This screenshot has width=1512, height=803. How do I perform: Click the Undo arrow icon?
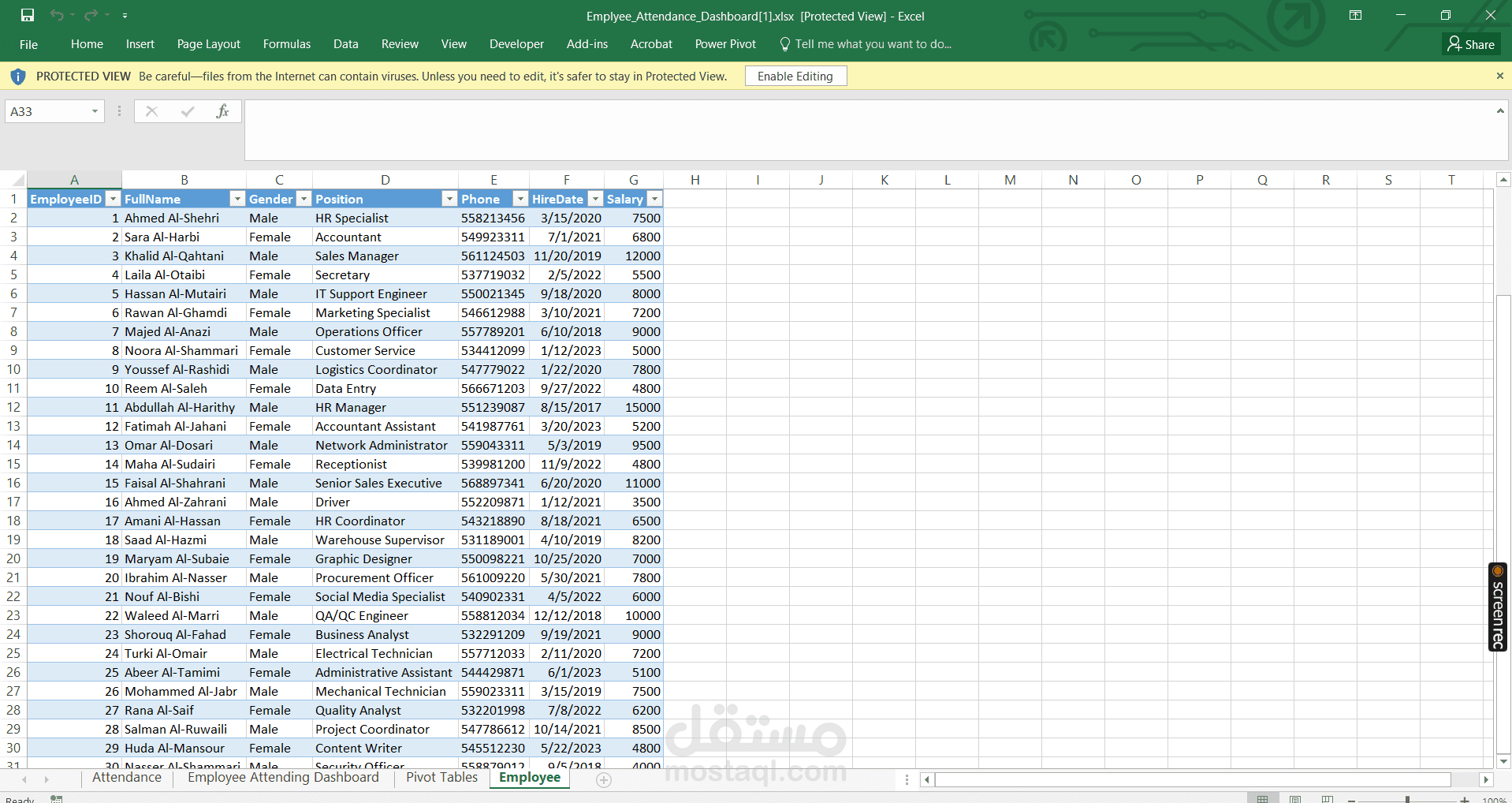tap(56, 15)
